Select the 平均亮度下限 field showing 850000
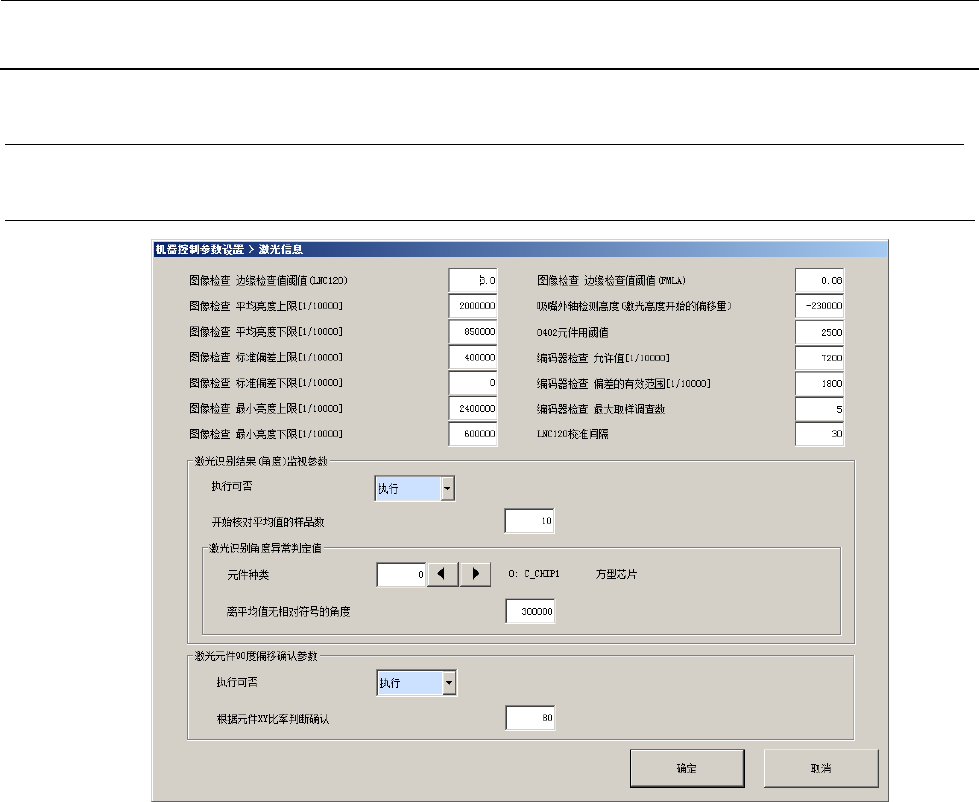 click(x=474, y=332)
